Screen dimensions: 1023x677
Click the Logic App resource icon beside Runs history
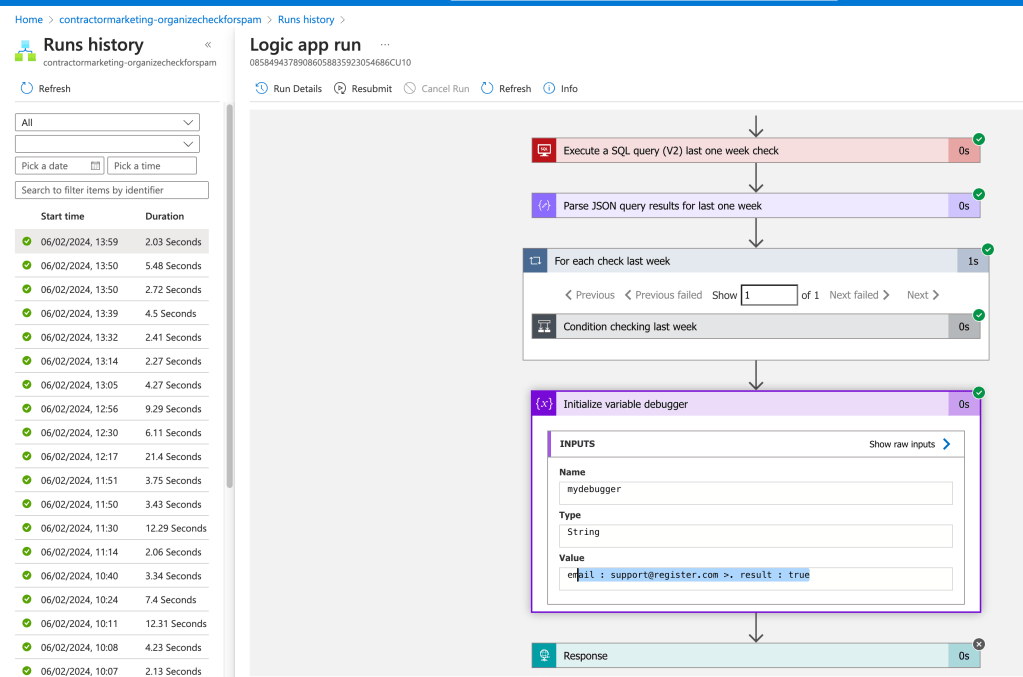[25, 51]
